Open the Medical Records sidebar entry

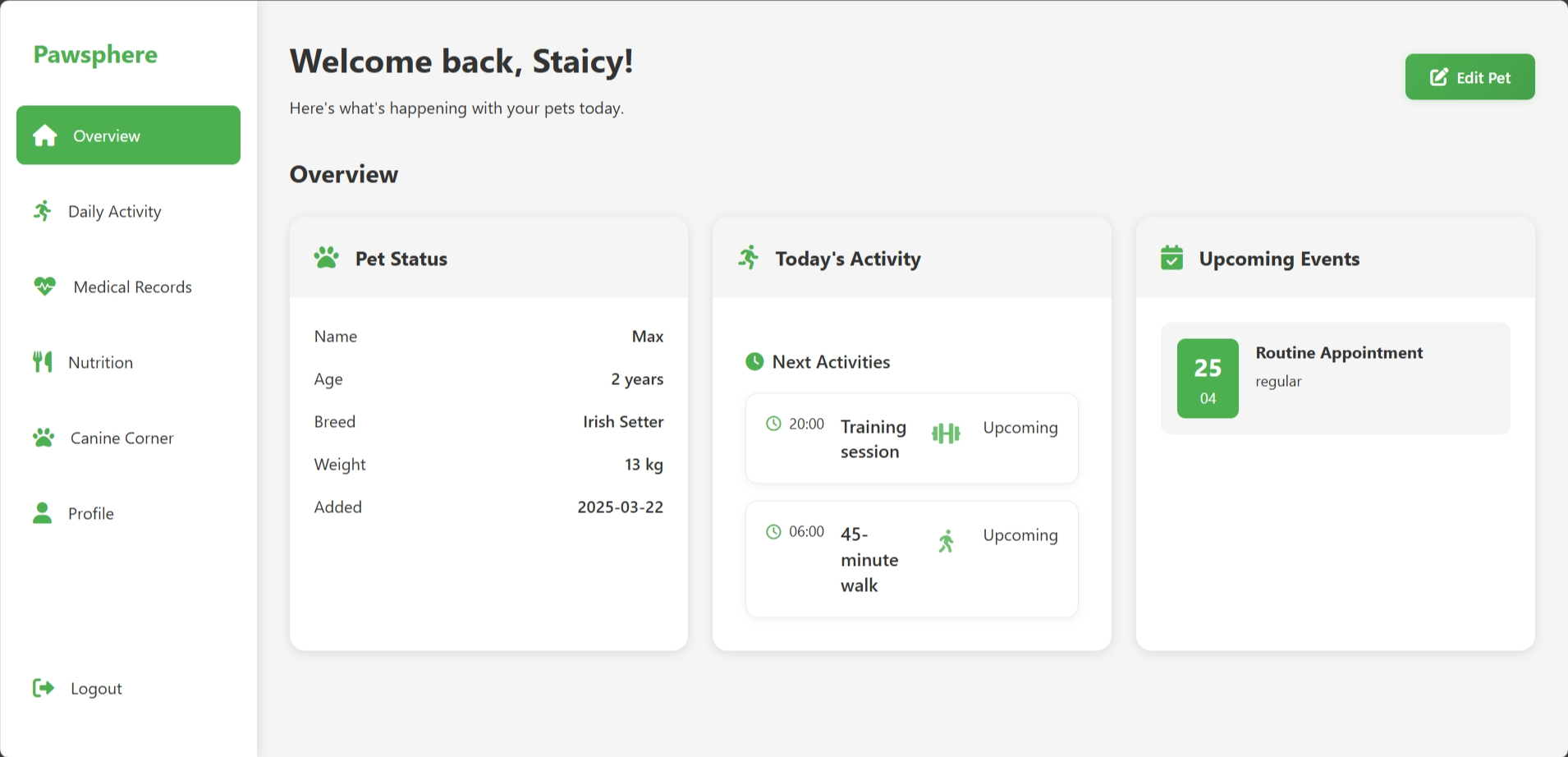[131, 287]
